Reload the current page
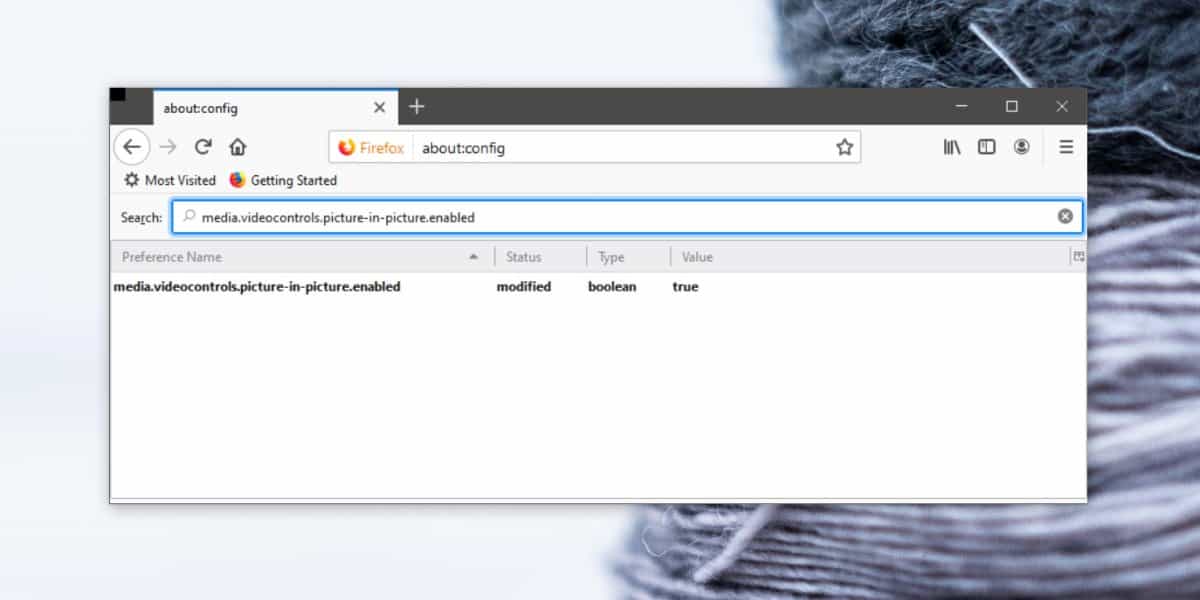This screenshot has width=1200, height=600. [203, 147]
